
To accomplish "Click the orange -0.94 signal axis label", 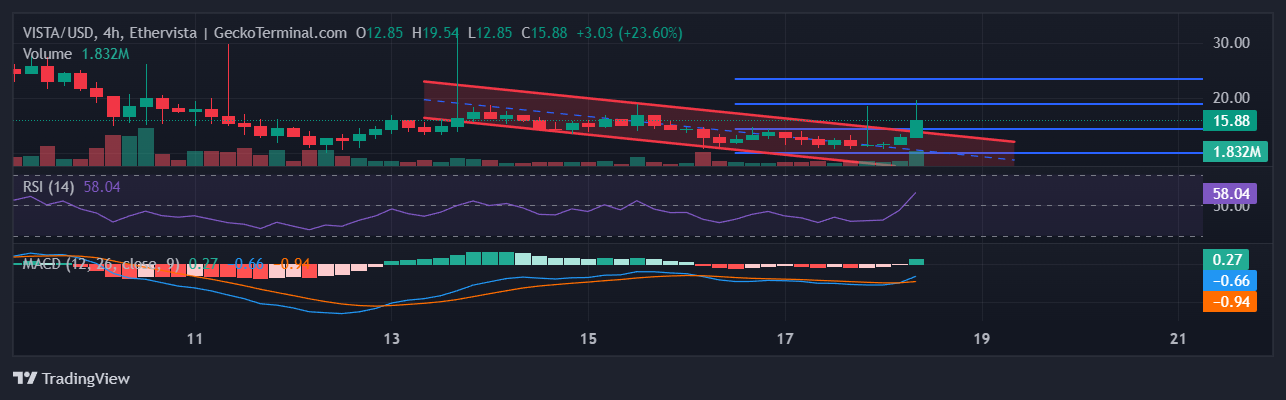I will (1232, 301).
